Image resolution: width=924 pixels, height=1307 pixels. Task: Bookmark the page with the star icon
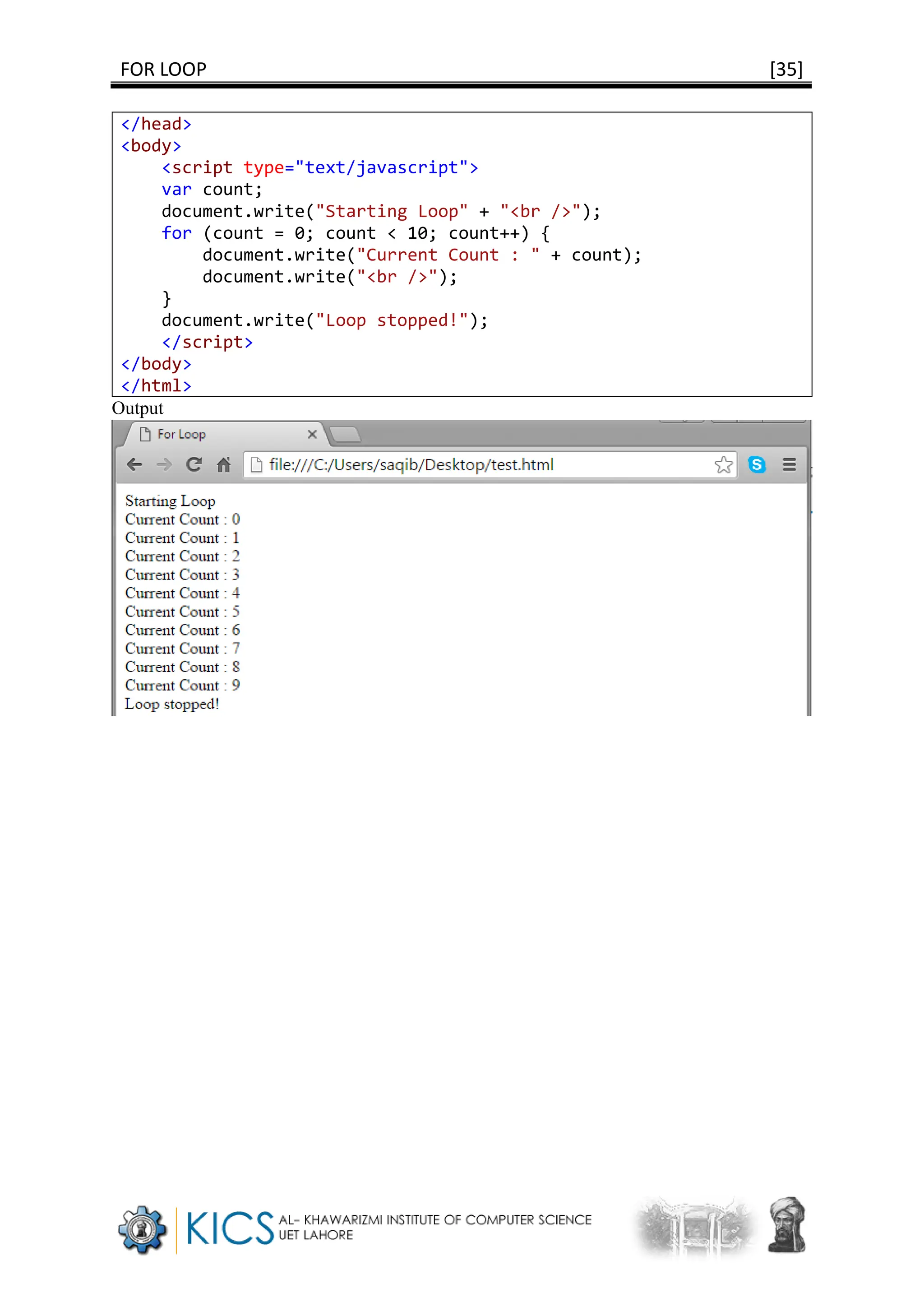coord(723,464)
